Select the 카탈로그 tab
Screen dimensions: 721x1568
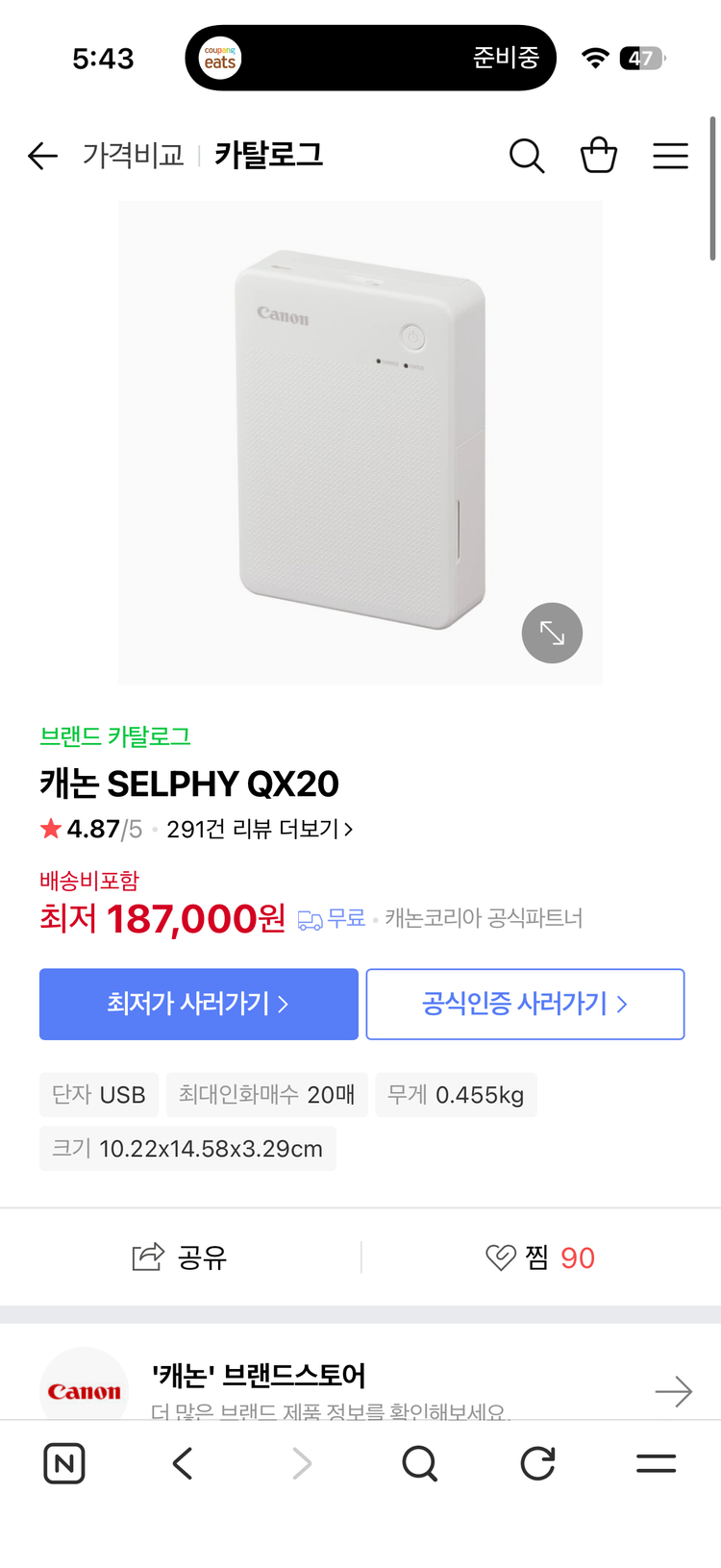[268, 156]
